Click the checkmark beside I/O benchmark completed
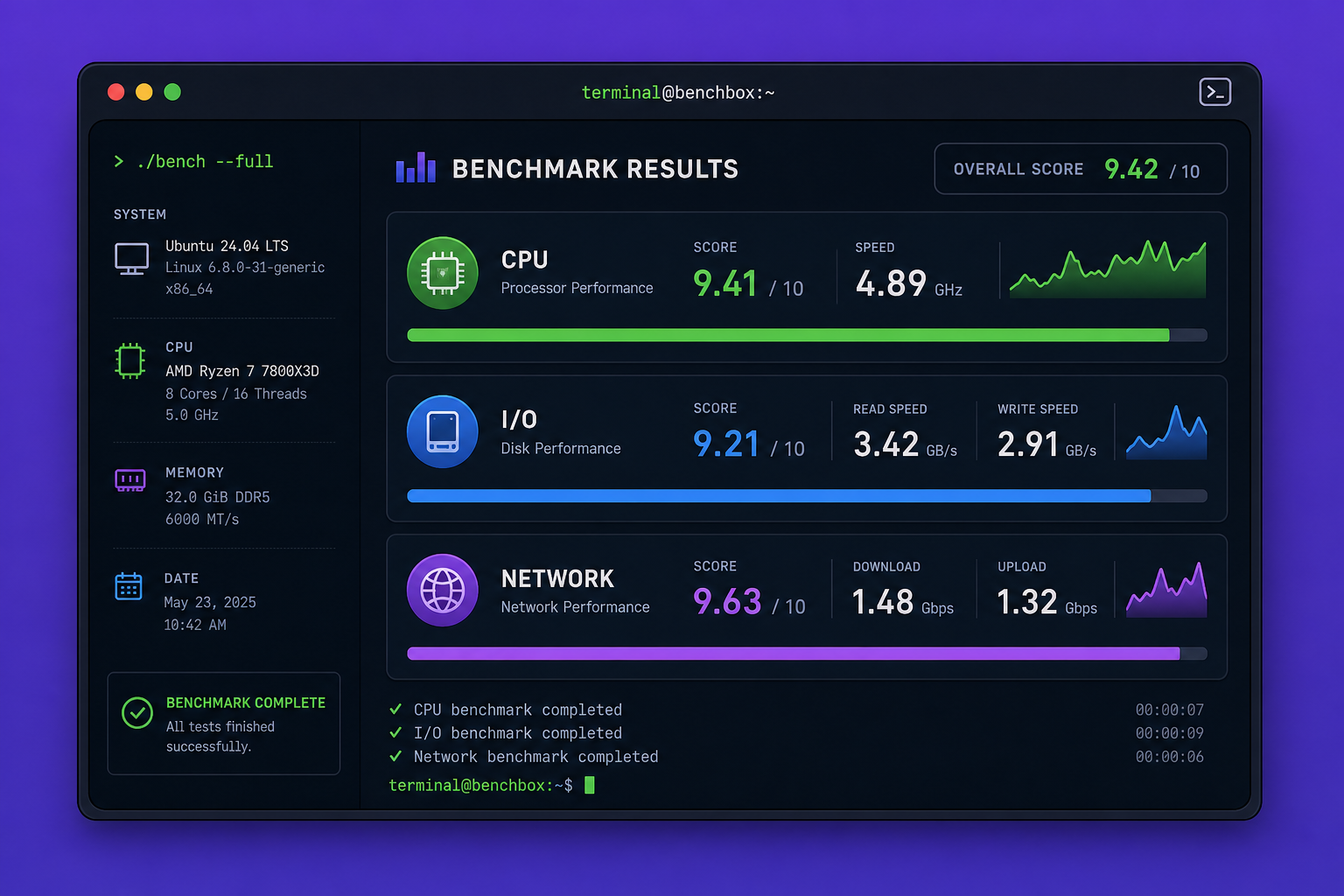The width and height of the screenshot is (1344, 896). tap(395, 732)
